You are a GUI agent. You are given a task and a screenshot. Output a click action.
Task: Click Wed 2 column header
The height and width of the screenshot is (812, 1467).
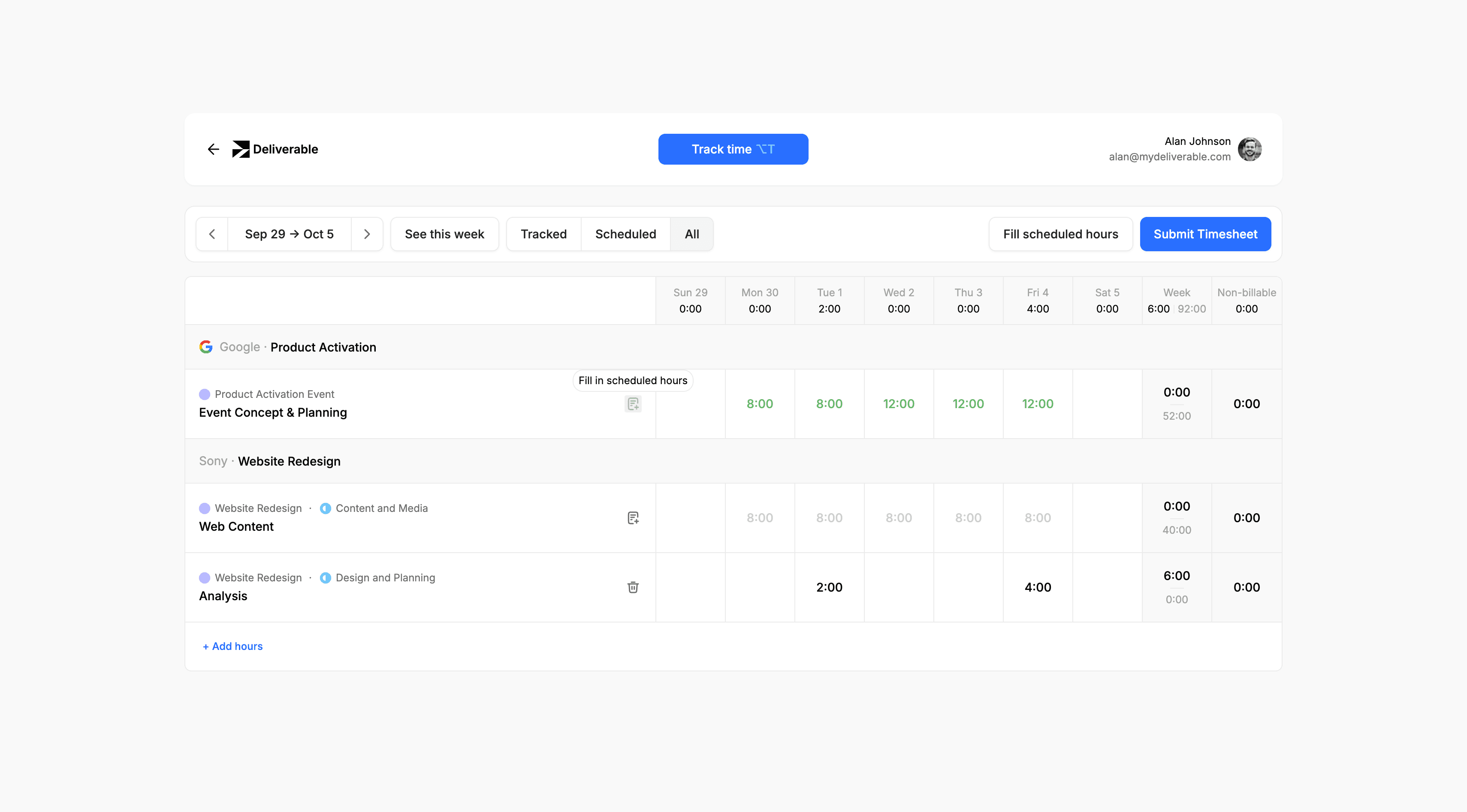[899, 301]
